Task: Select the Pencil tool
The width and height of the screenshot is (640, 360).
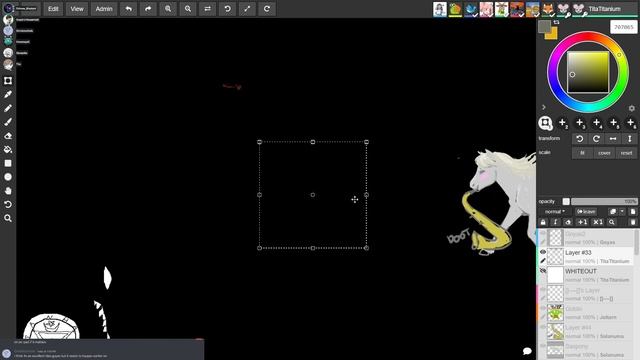Action: point(8,108)
